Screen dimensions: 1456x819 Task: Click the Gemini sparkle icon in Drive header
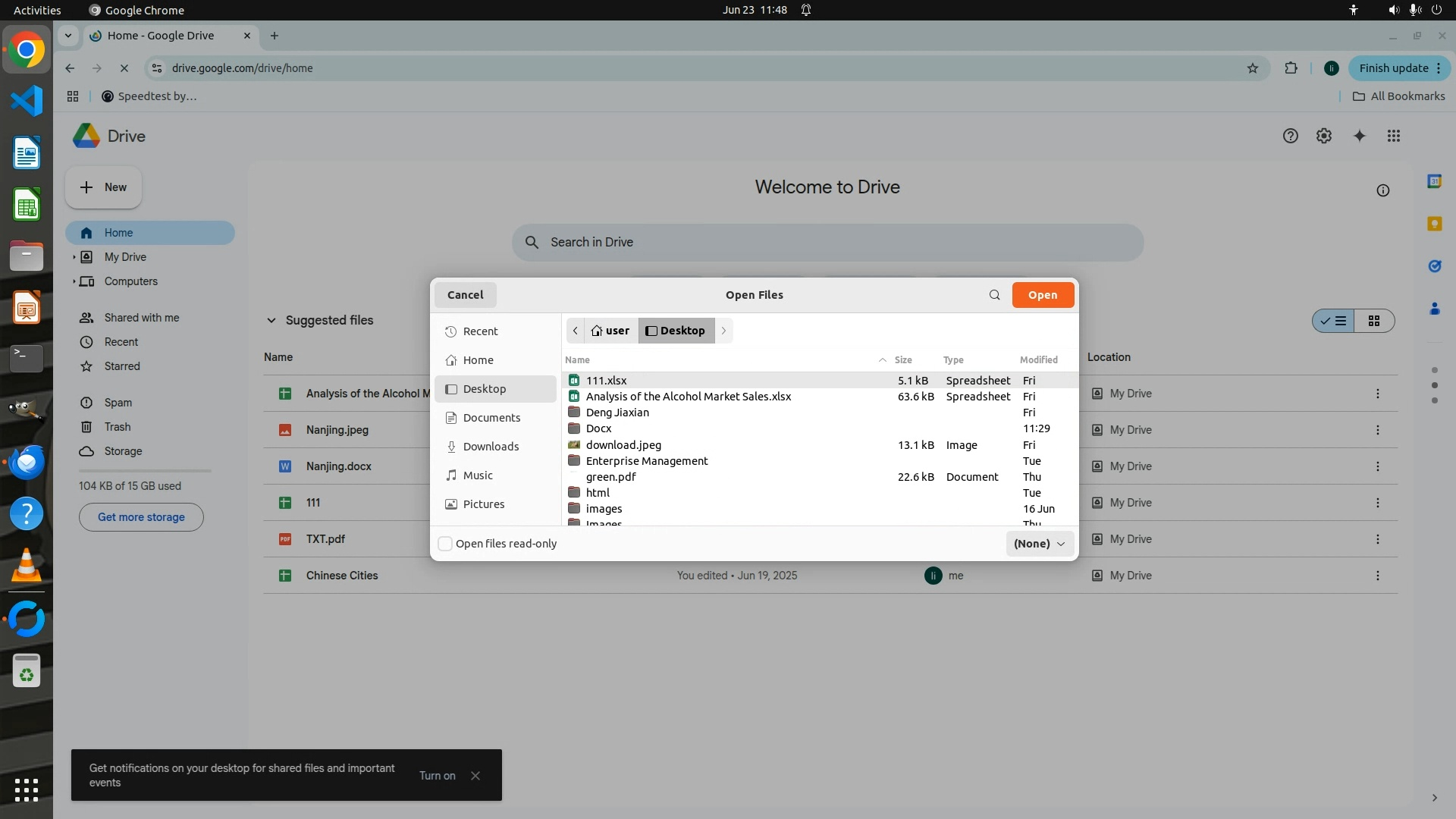[x=1359, y=136]
